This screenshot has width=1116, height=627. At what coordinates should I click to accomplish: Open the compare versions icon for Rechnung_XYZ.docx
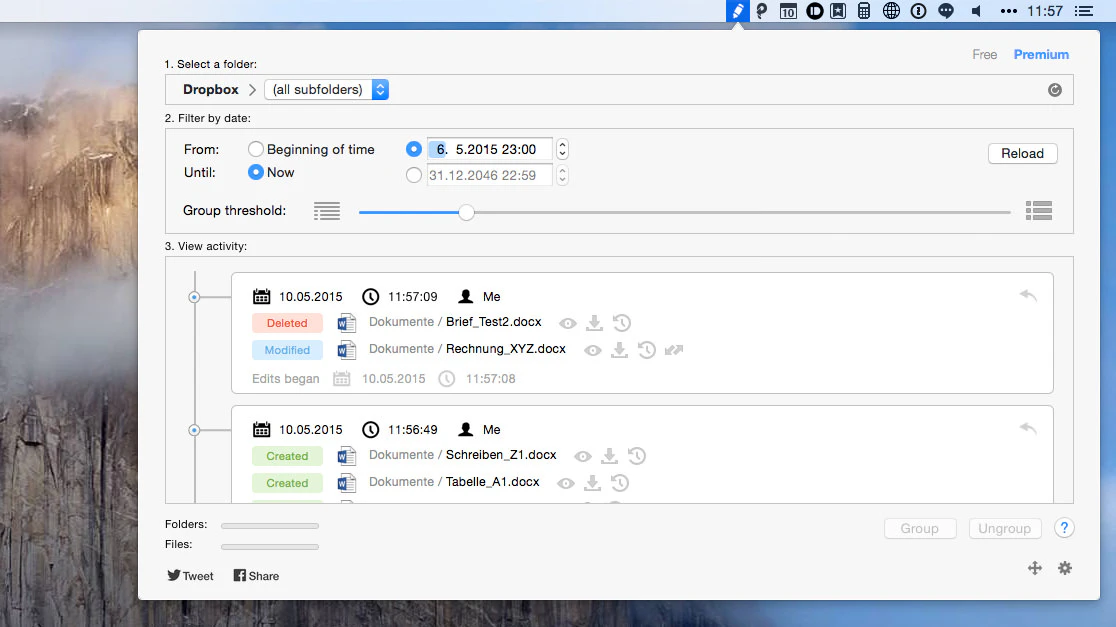point(673,350)
